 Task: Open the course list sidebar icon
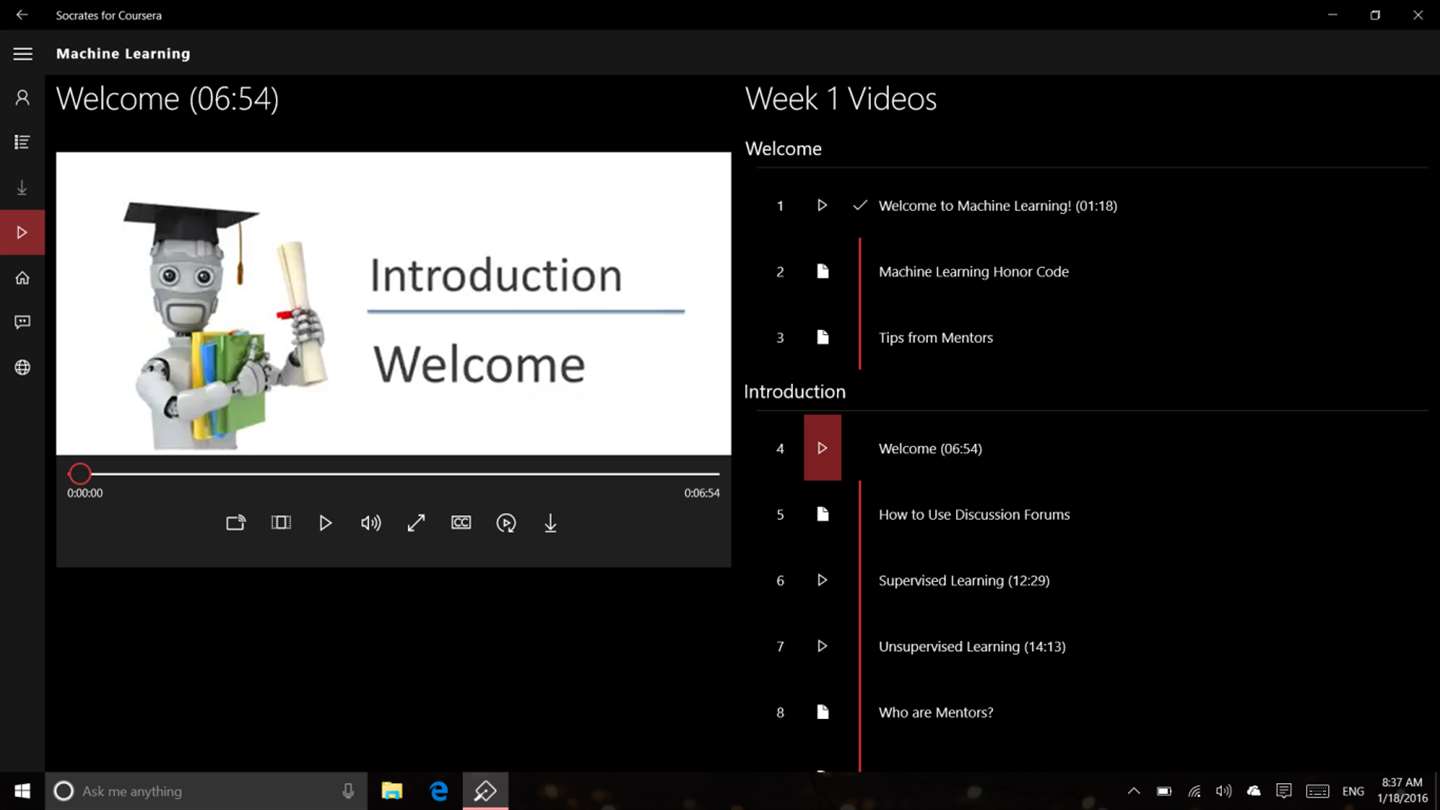tap(22, 143)
